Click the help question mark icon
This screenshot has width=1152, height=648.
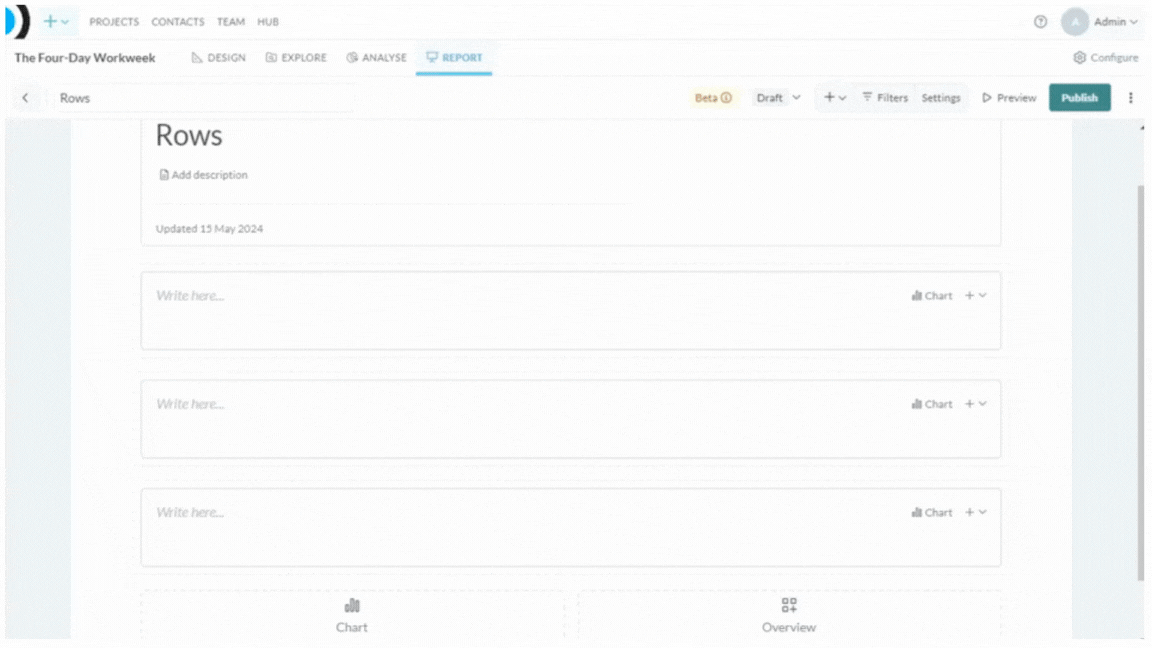1040,22
